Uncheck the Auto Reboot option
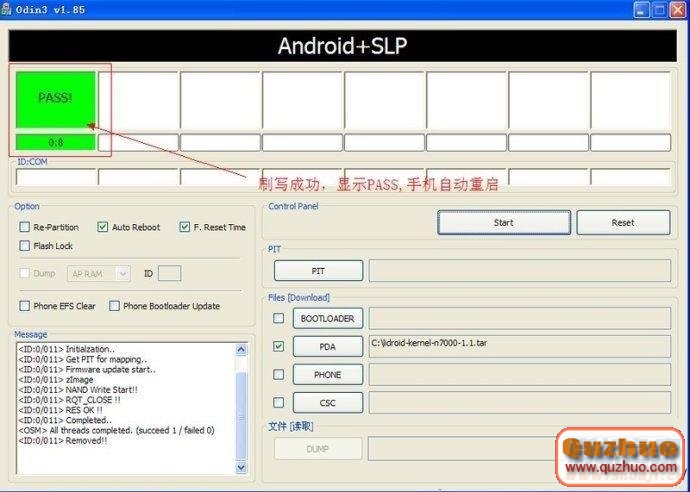 click(x=103, y=227)
